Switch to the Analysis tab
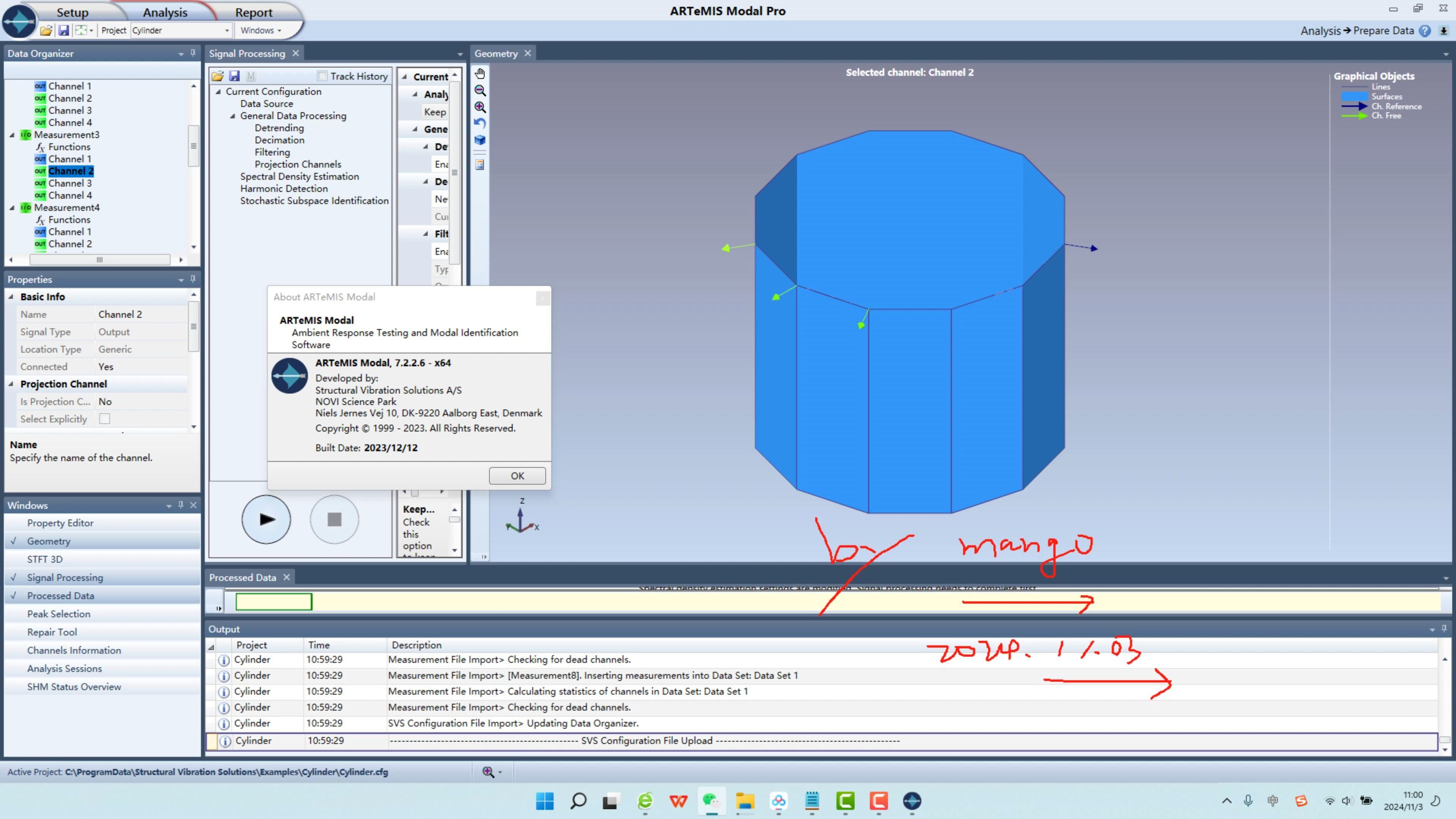This screenshot has height=819, width=1456. (x=165, y=13)
